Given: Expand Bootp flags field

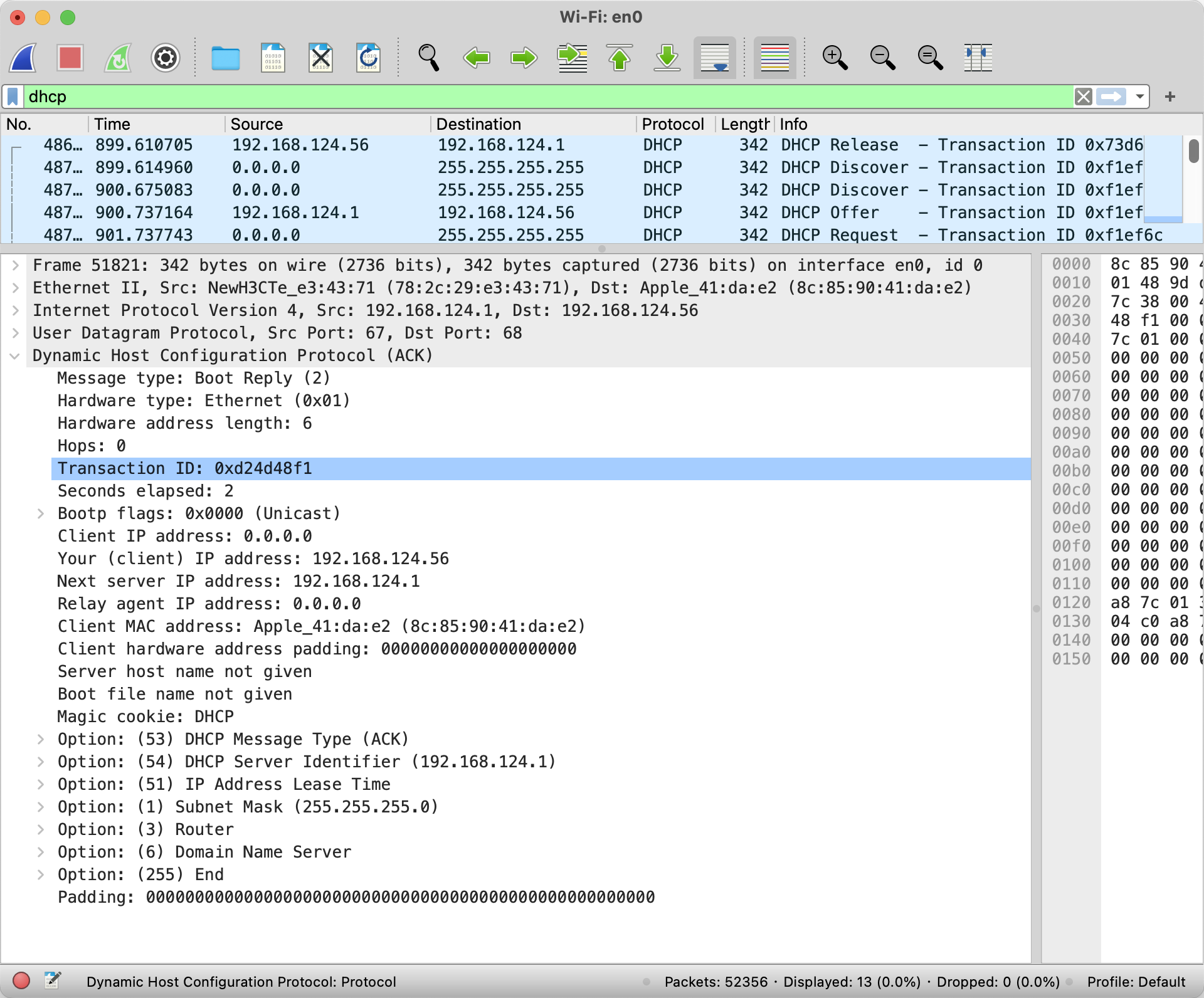Looking at the screenshot, I should pyautogui.click(x=41, y=513).
